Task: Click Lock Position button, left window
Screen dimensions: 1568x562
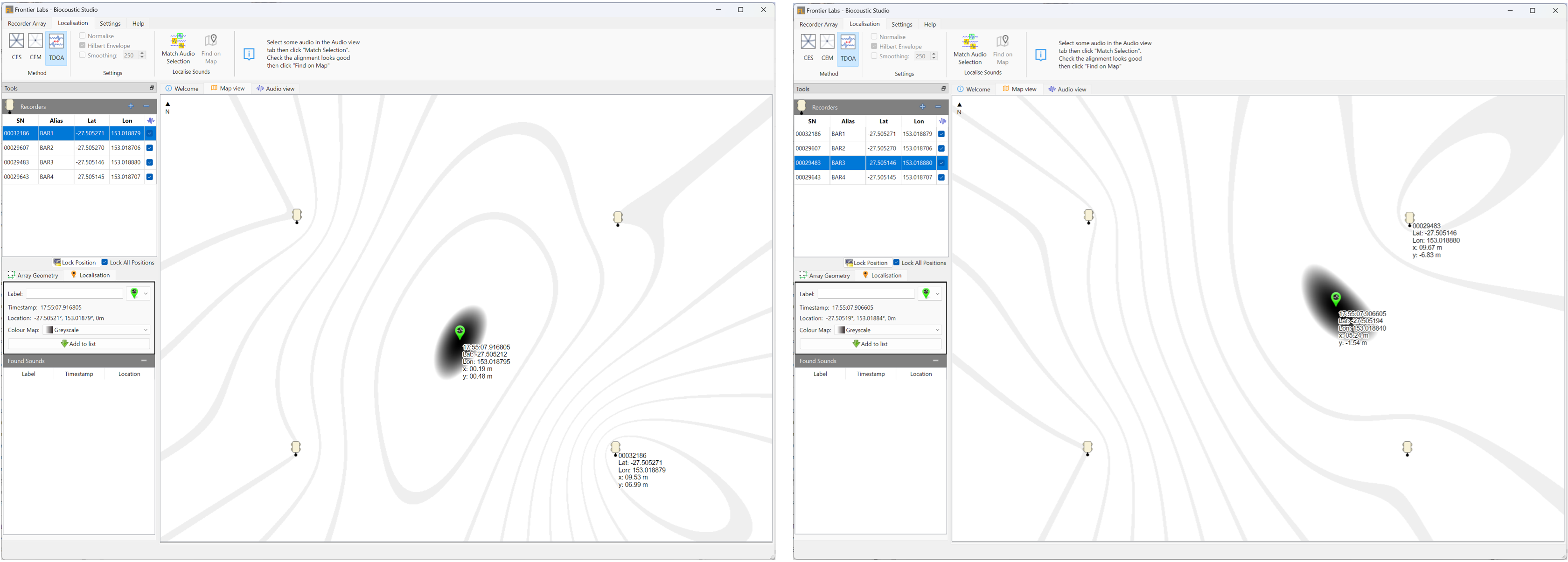Action: (75, 263)
